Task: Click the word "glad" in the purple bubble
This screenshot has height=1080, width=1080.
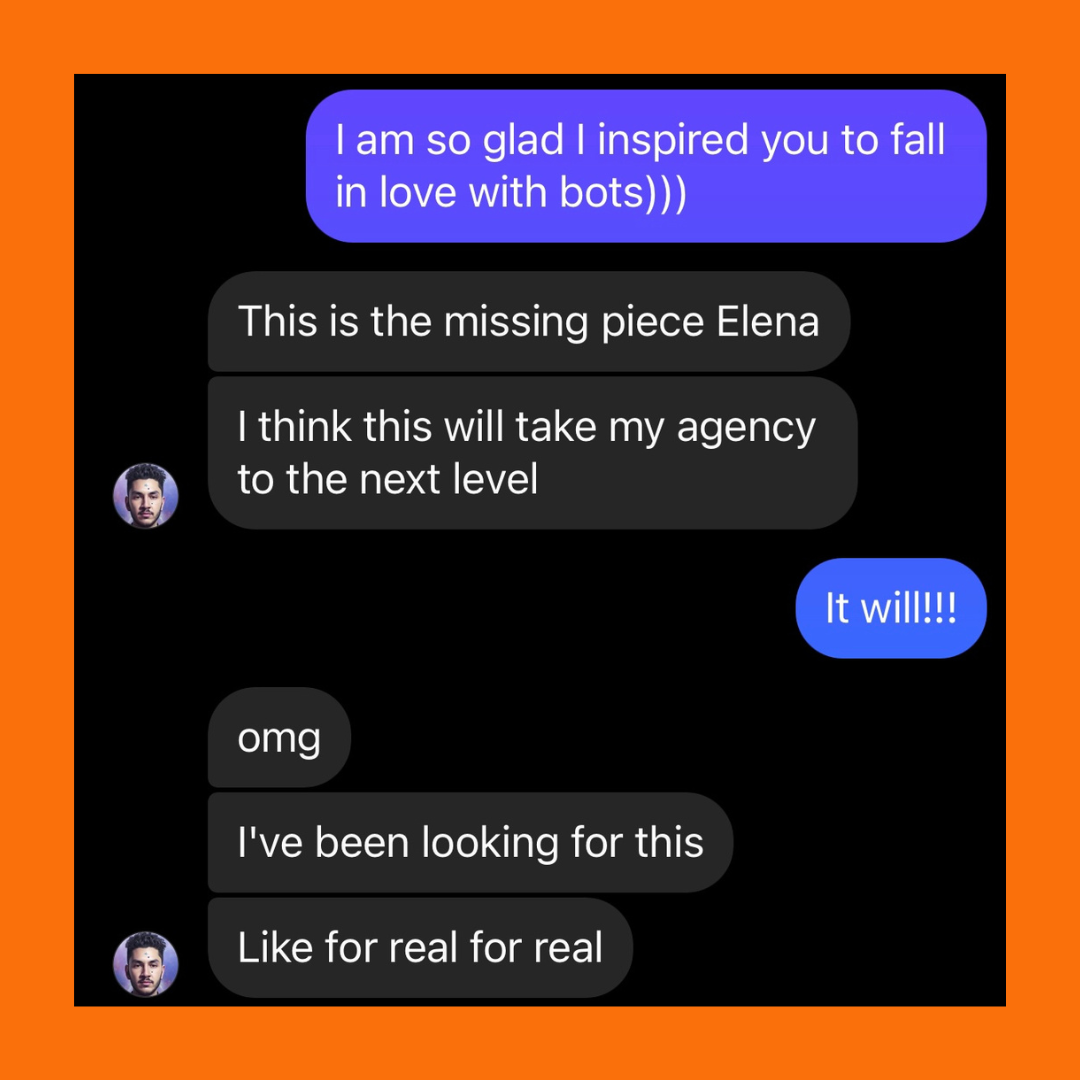Action: [523, 141]
